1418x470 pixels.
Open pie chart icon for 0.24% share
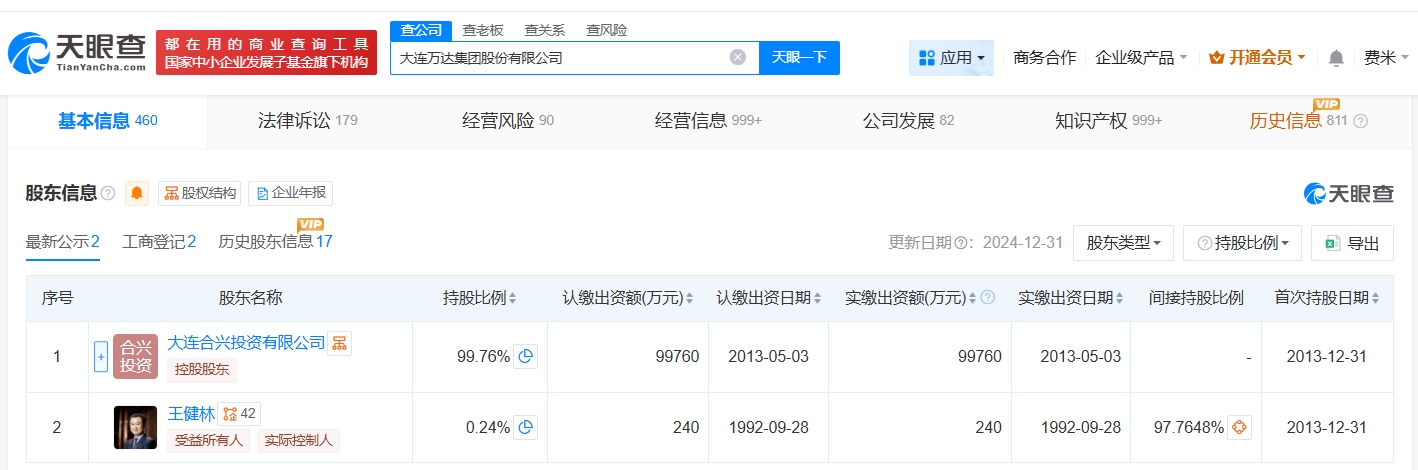[x=526, y=427]
